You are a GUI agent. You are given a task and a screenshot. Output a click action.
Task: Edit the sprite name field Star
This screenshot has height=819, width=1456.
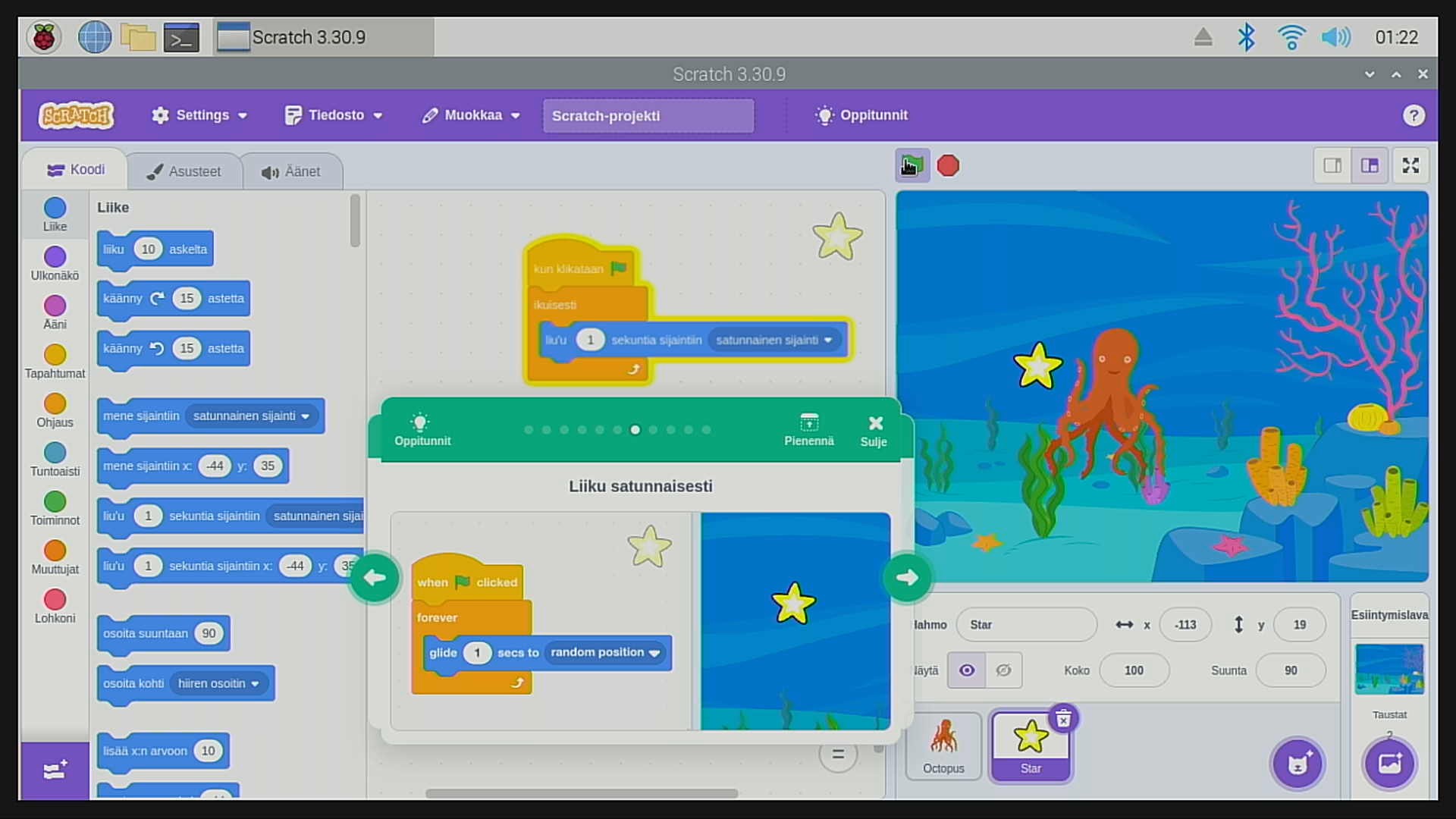pos(1026,625)
